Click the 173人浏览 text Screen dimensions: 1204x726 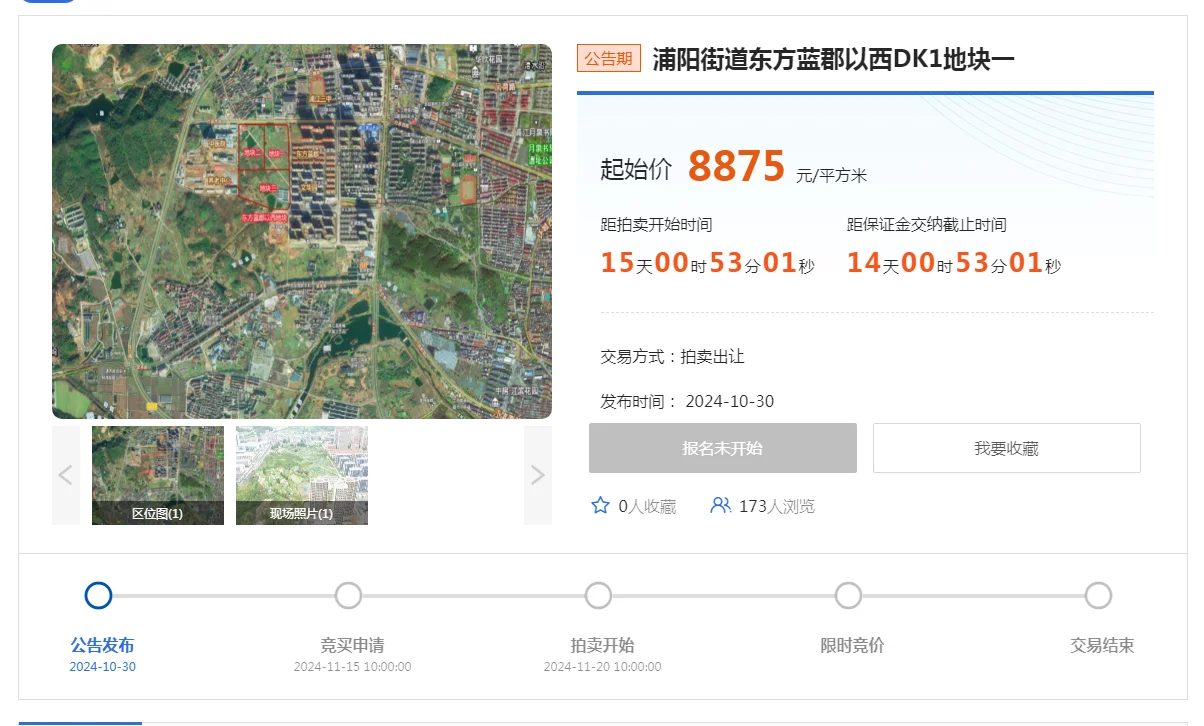pos(777,507)
